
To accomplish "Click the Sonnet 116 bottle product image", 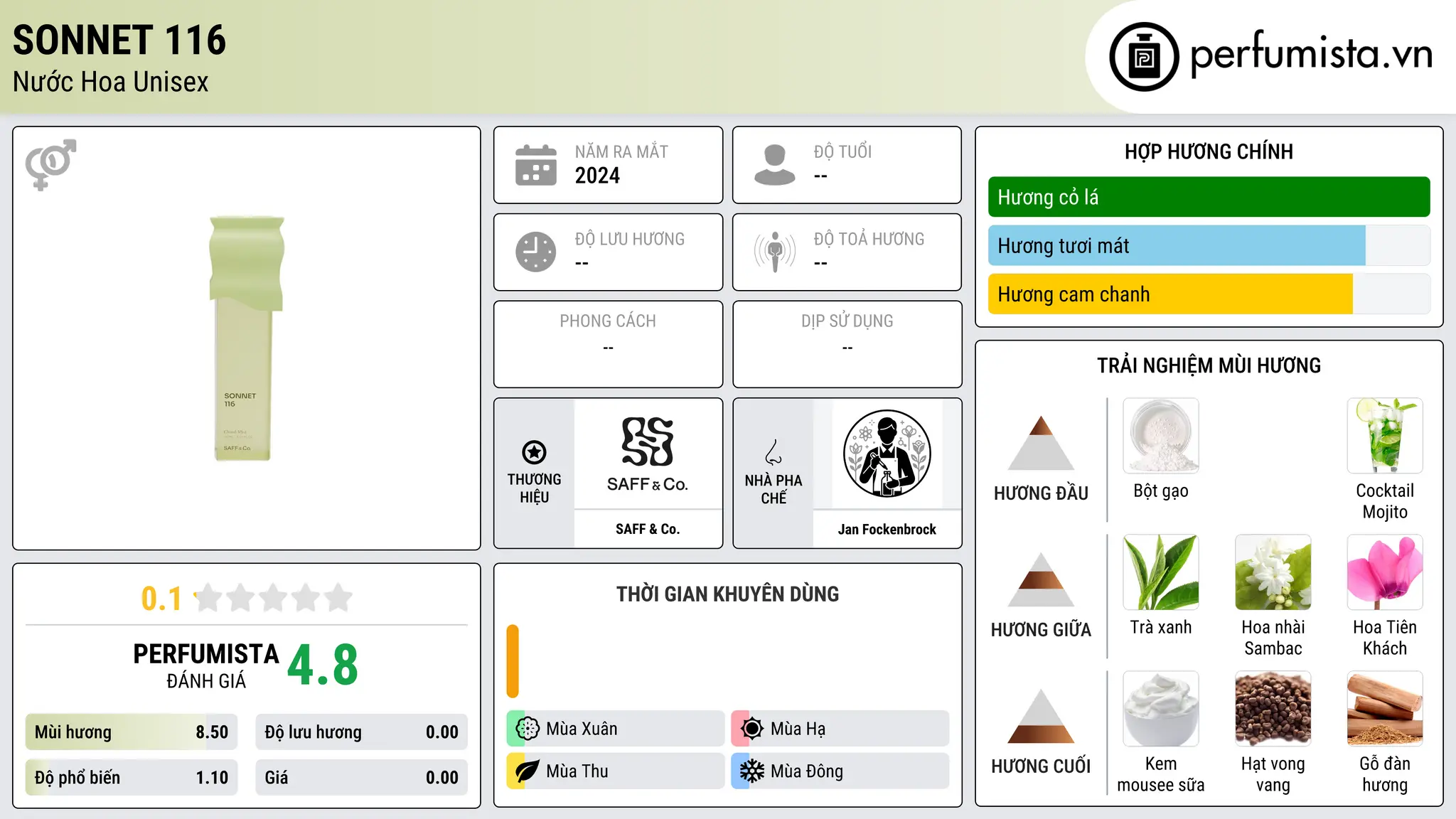I will (246, 338).
